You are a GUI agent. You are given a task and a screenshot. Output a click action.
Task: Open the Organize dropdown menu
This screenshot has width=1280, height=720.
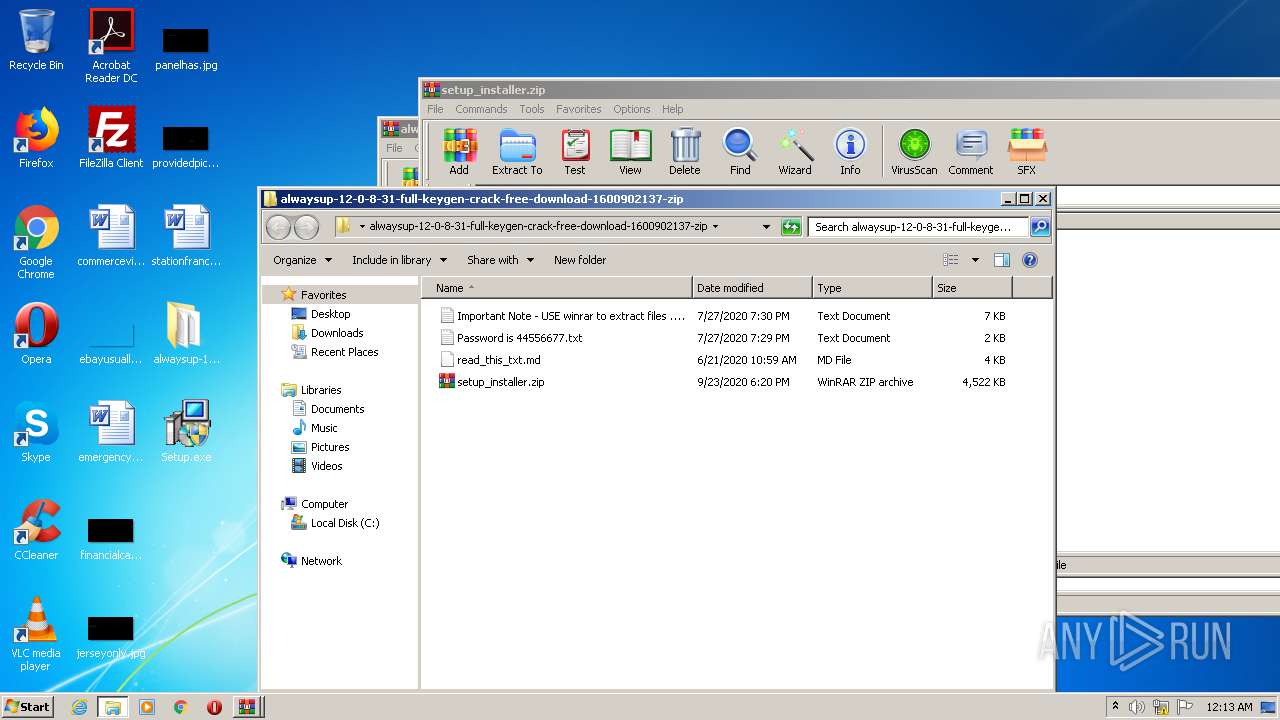tap(302, 260)
